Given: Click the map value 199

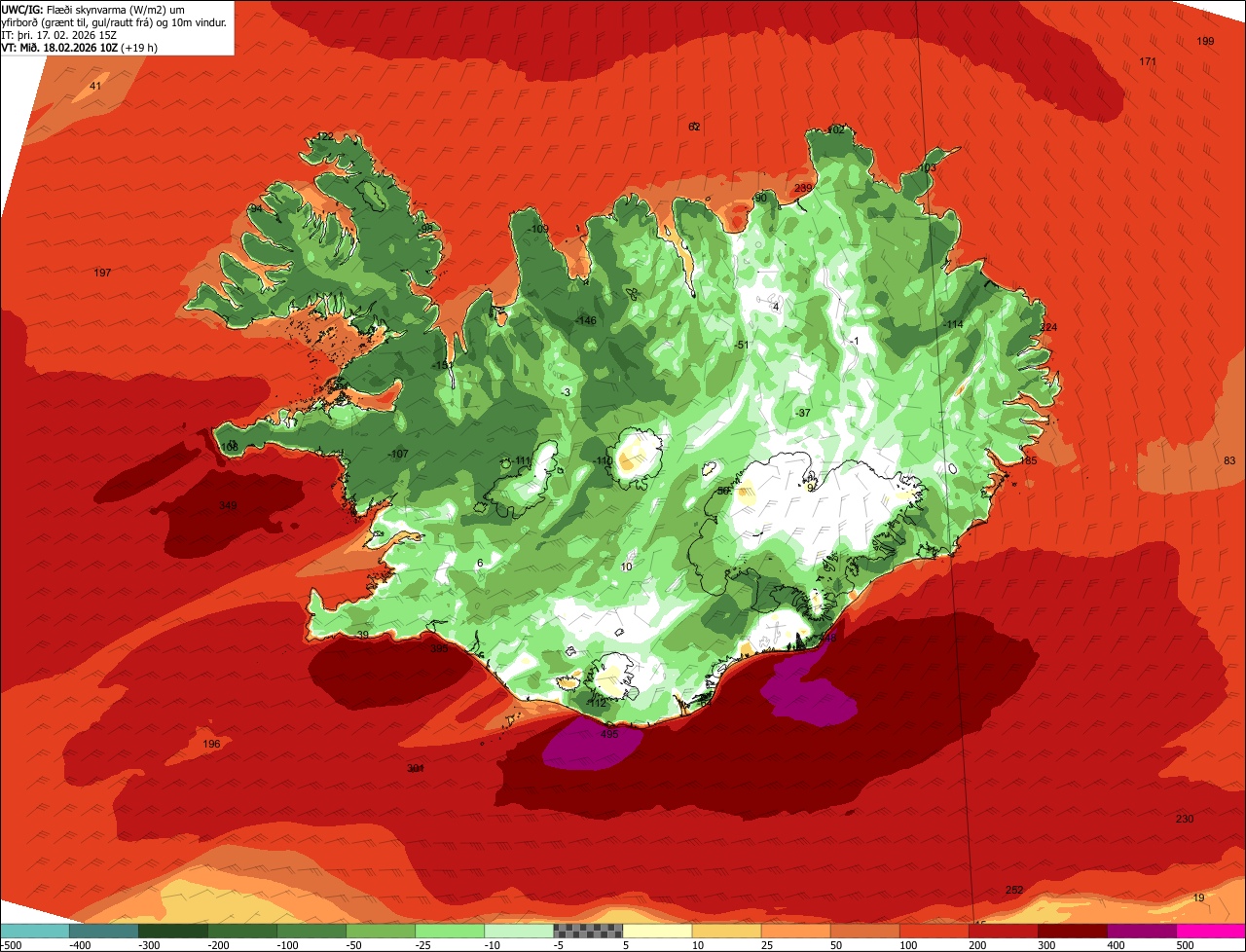Looking at the screenshot, I should coord(1205,41).
